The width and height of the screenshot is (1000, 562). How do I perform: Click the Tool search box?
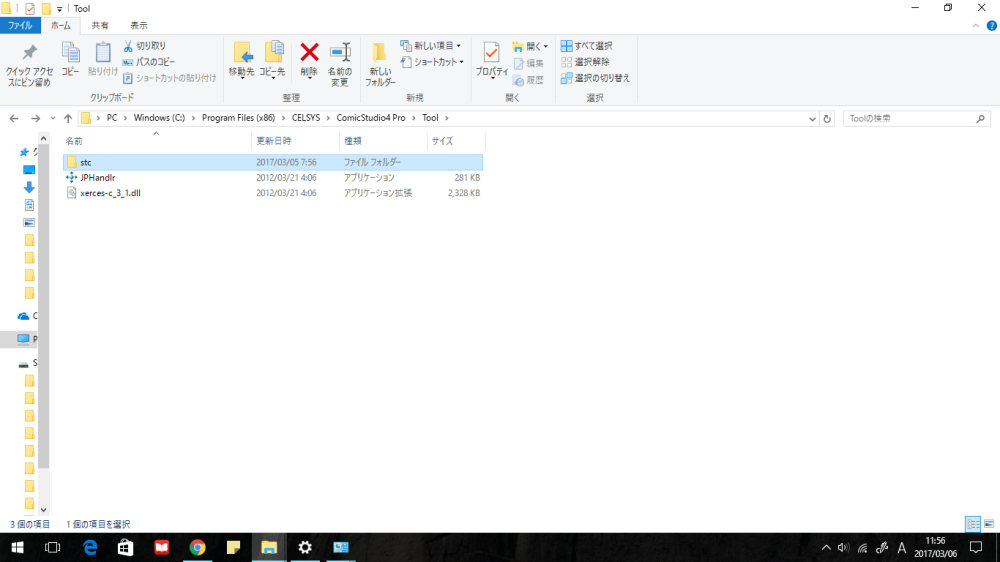pos(916,119)
